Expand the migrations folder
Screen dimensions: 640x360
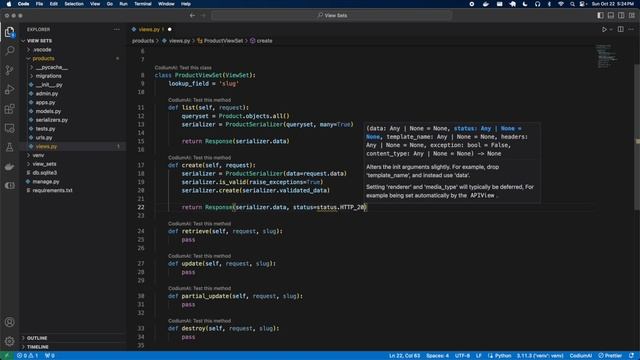pyautogui.click(x=73, y=76)
